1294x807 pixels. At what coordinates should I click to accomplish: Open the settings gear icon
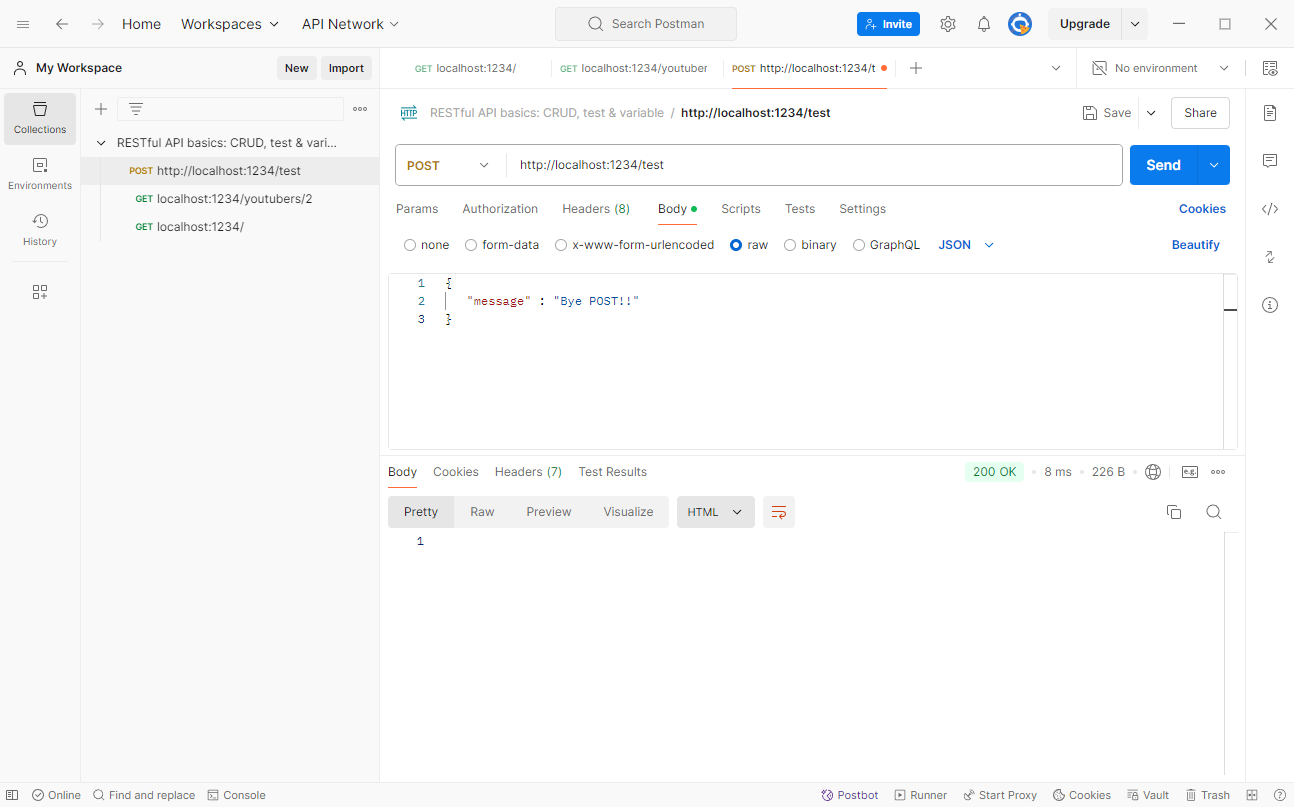coord(948,24)
